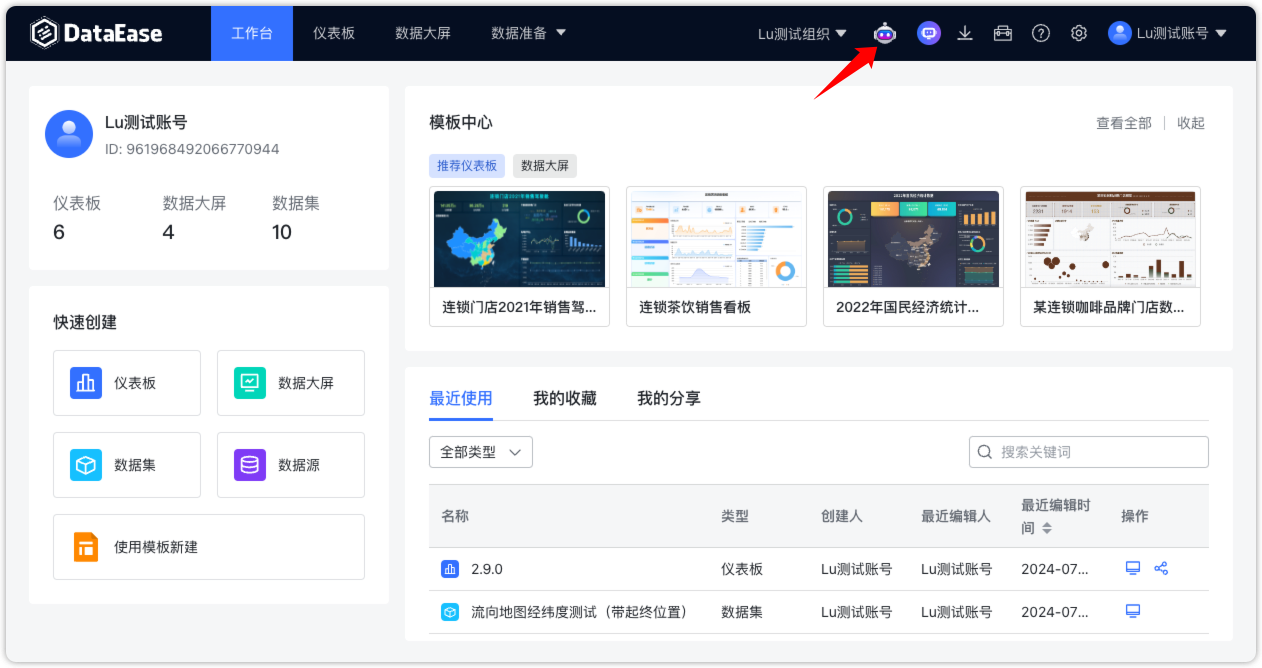Expand the Lu测试组织 organization dropdown
1262x668 pixels.
[x=801, y=32]
